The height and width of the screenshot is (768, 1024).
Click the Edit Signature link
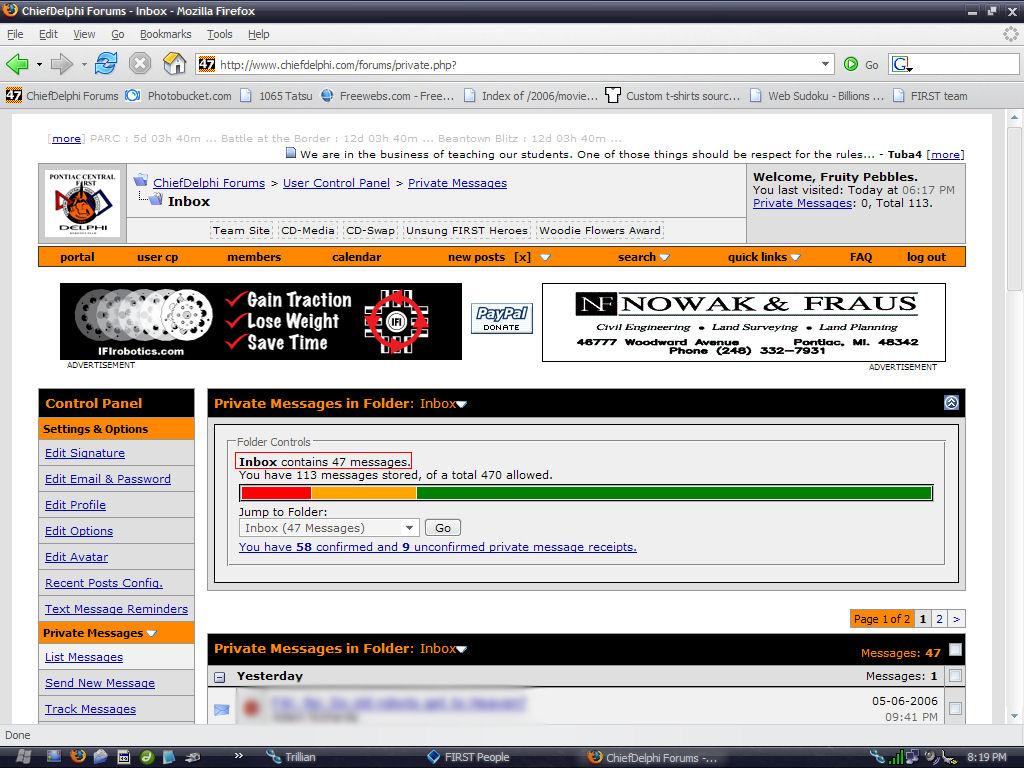click(85, 453)
